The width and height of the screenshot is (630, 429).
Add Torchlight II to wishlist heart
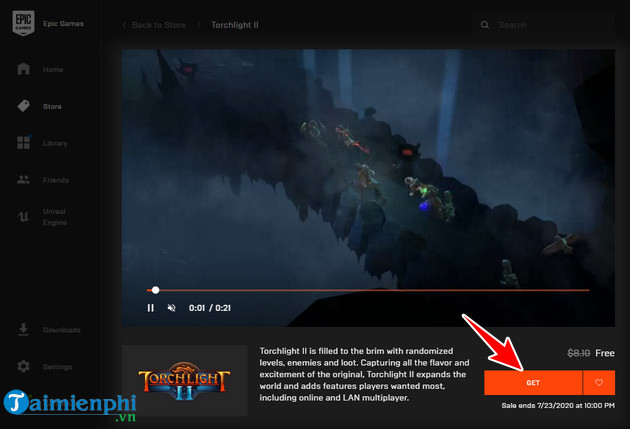coord(599,382)
